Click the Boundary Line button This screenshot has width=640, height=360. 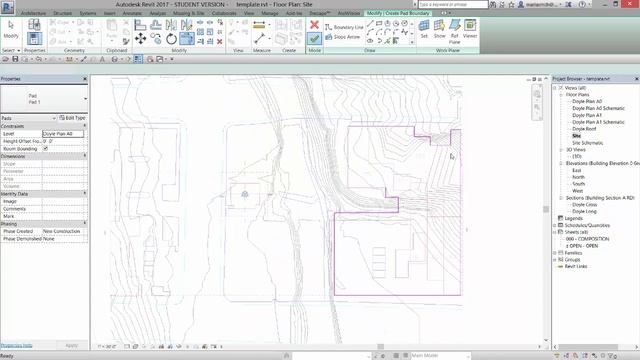coord(344,27)
